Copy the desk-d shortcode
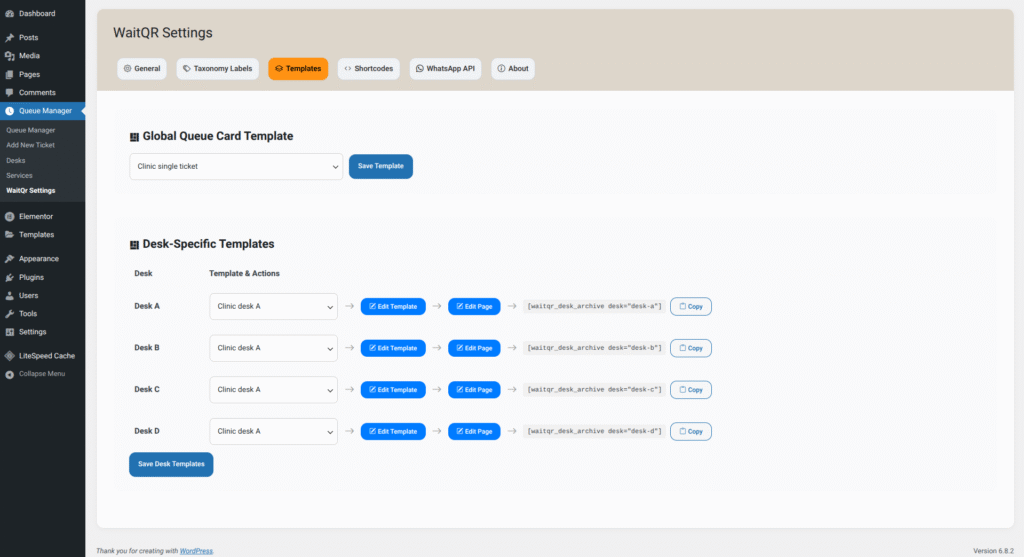Screen dimensions: 1024x557 pyautogui.click(x=691, y=432)
